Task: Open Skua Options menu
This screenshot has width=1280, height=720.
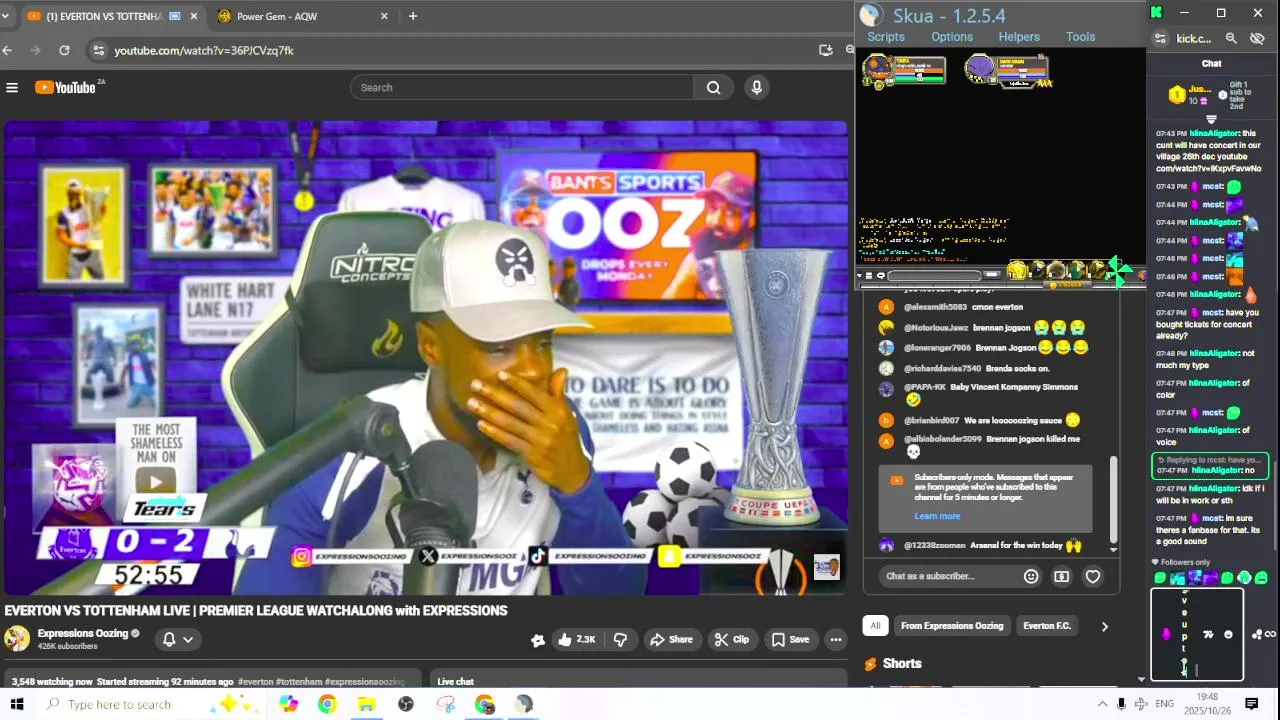Action: click(x=952, y=37)
